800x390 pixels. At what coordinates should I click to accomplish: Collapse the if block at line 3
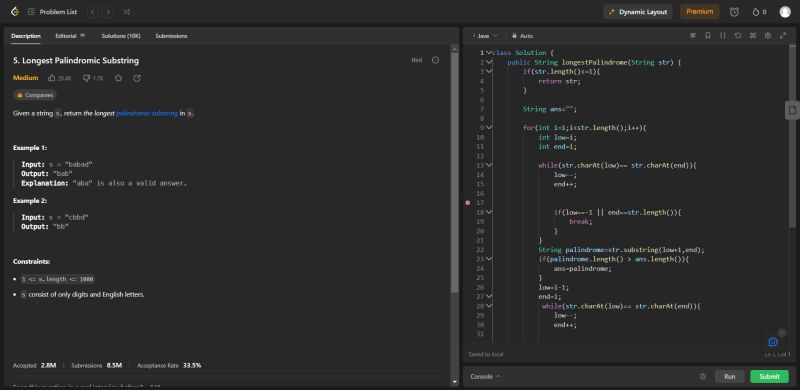point(489,71)
